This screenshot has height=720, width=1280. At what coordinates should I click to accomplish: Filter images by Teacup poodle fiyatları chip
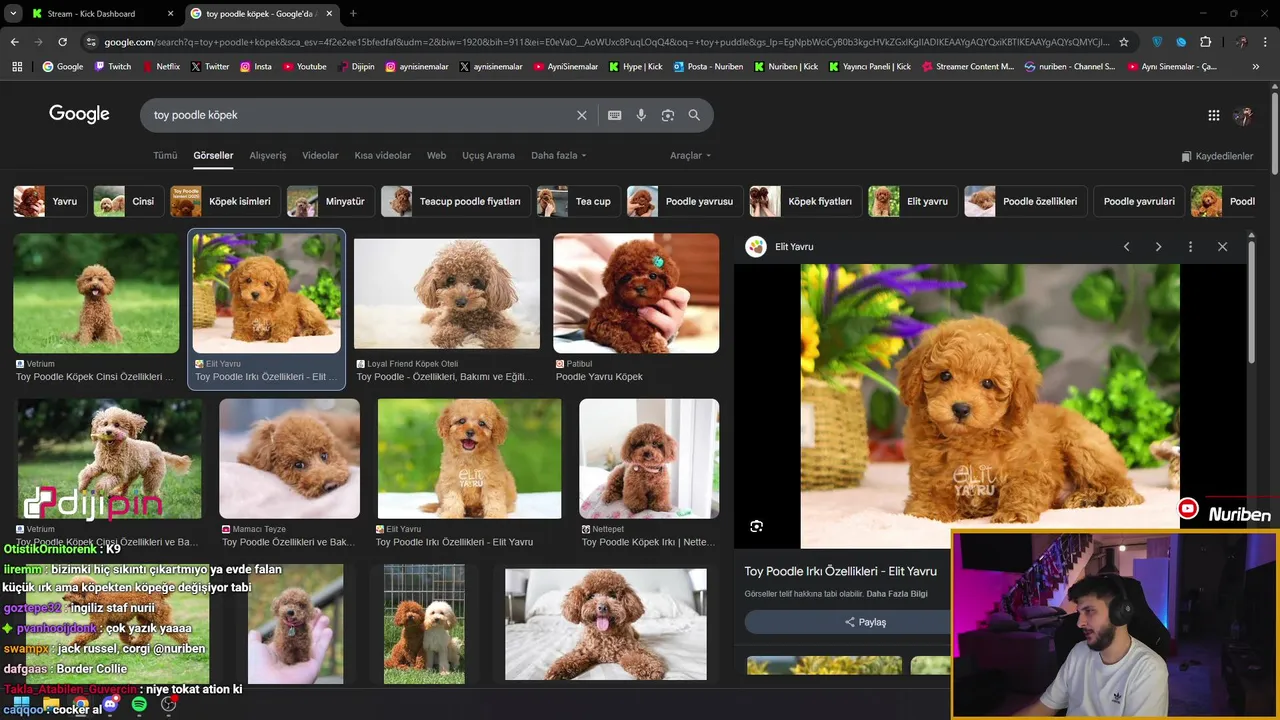click(x=456, y=201)
